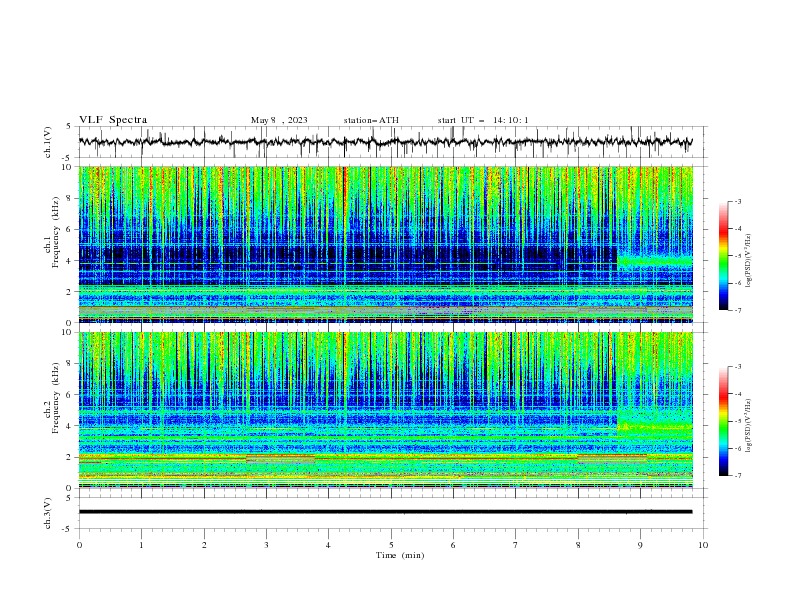This screenshot has width=792, height=612.
Task: Click the time axis tick label "10"
Action: (x=703, y=545)
